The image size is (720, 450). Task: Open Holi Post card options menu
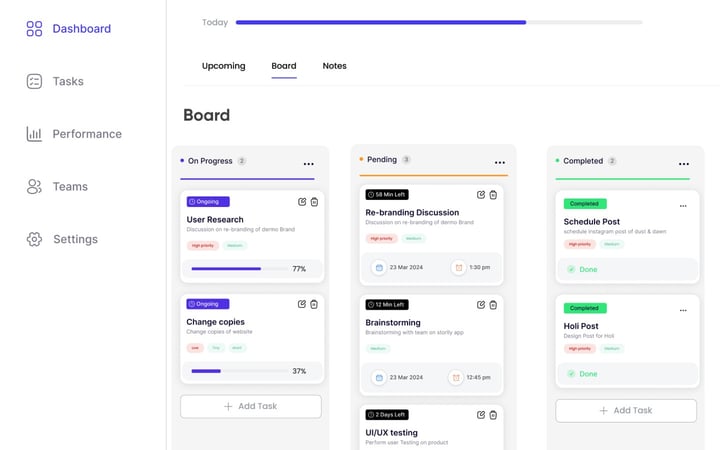pos(683,310)
